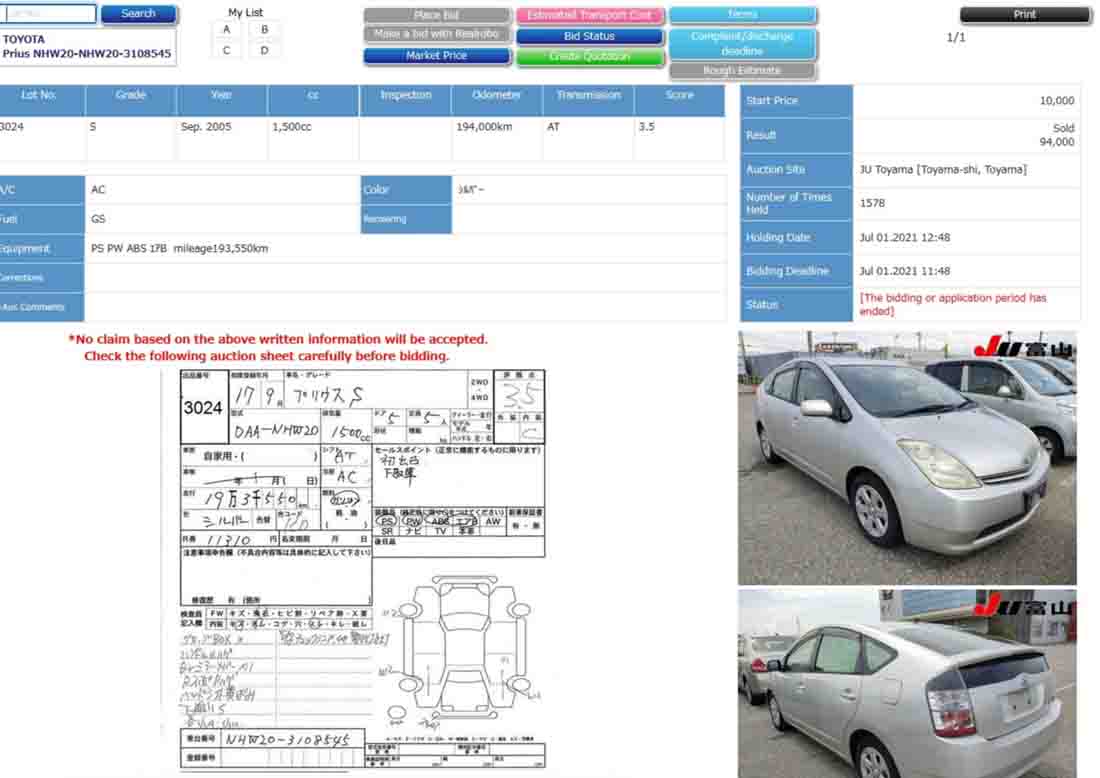Open the rear view car photo
The height and width of the screenshot is (778, 1100).
click(x=907, y=683)
